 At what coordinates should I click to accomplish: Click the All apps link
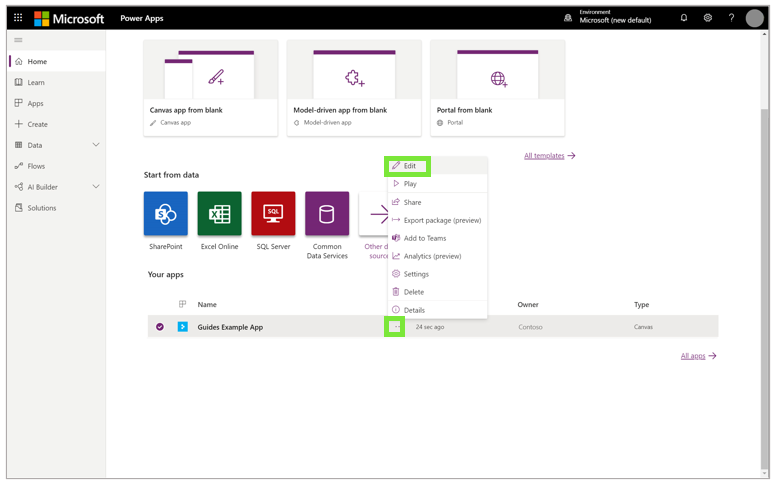point(698,356)
